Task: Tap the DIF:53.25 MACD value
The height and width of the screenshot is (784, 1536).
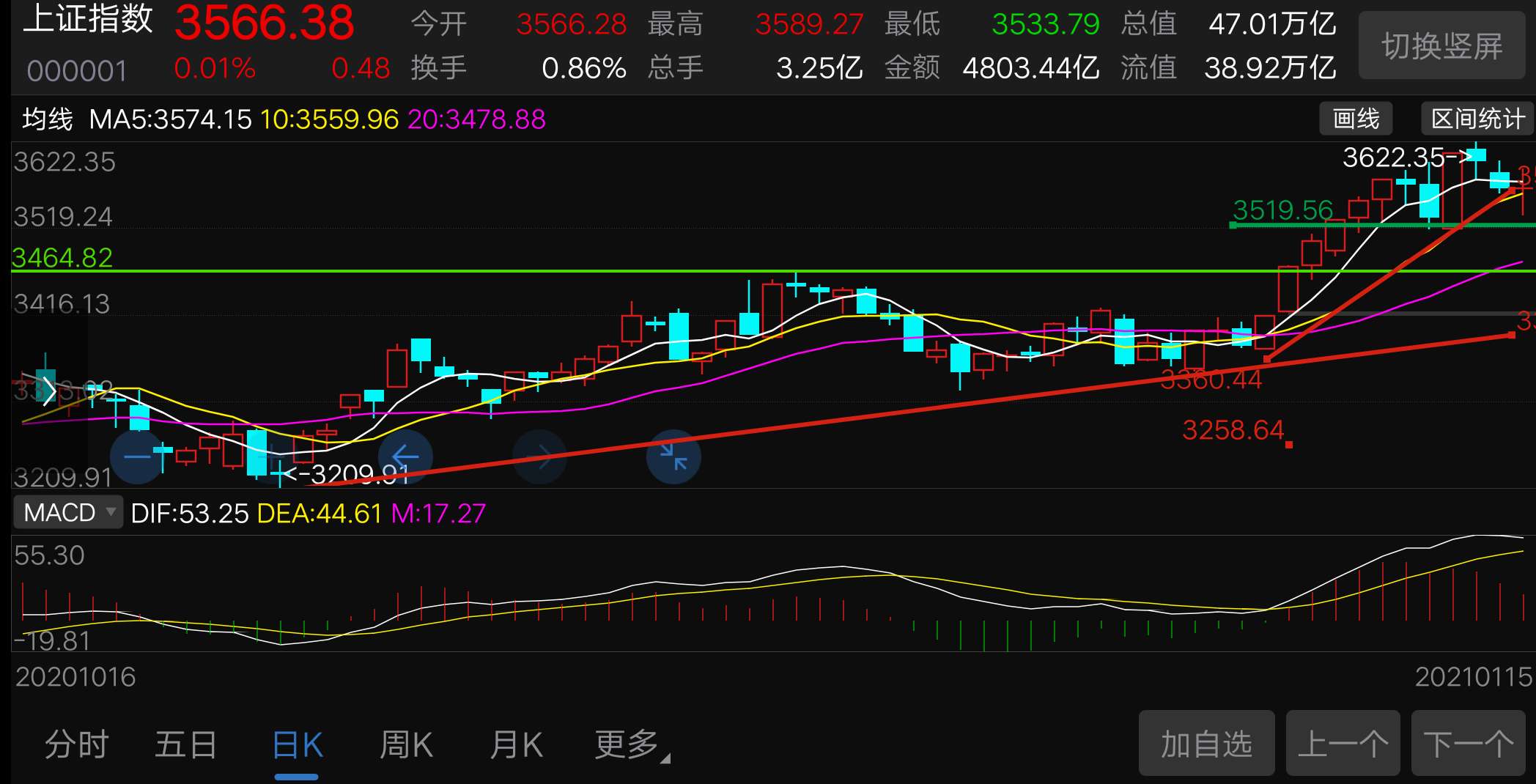Action: click(190, 513)
